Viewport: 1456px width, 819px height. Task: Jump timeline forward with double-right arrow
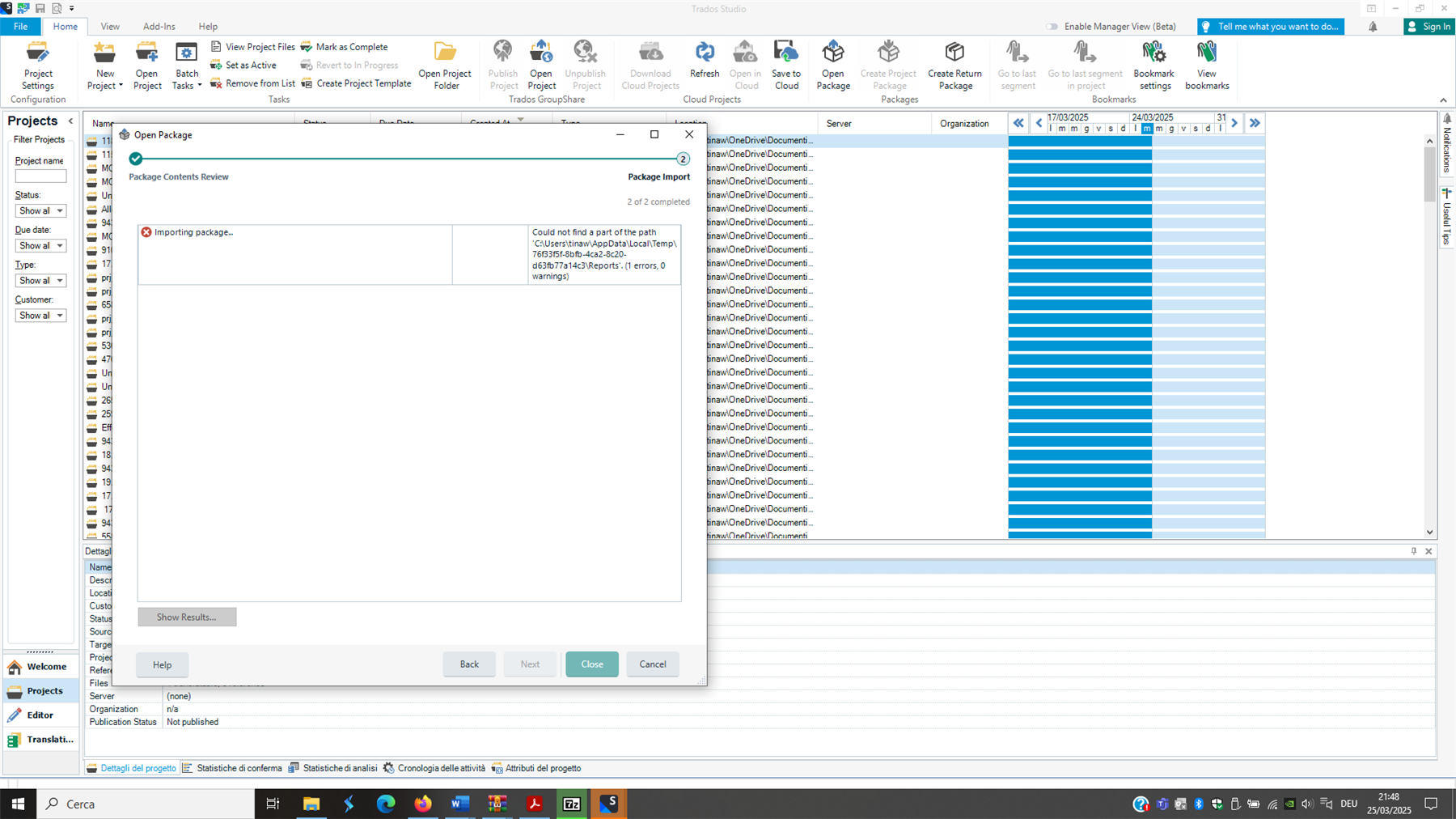coord(1255,123)
